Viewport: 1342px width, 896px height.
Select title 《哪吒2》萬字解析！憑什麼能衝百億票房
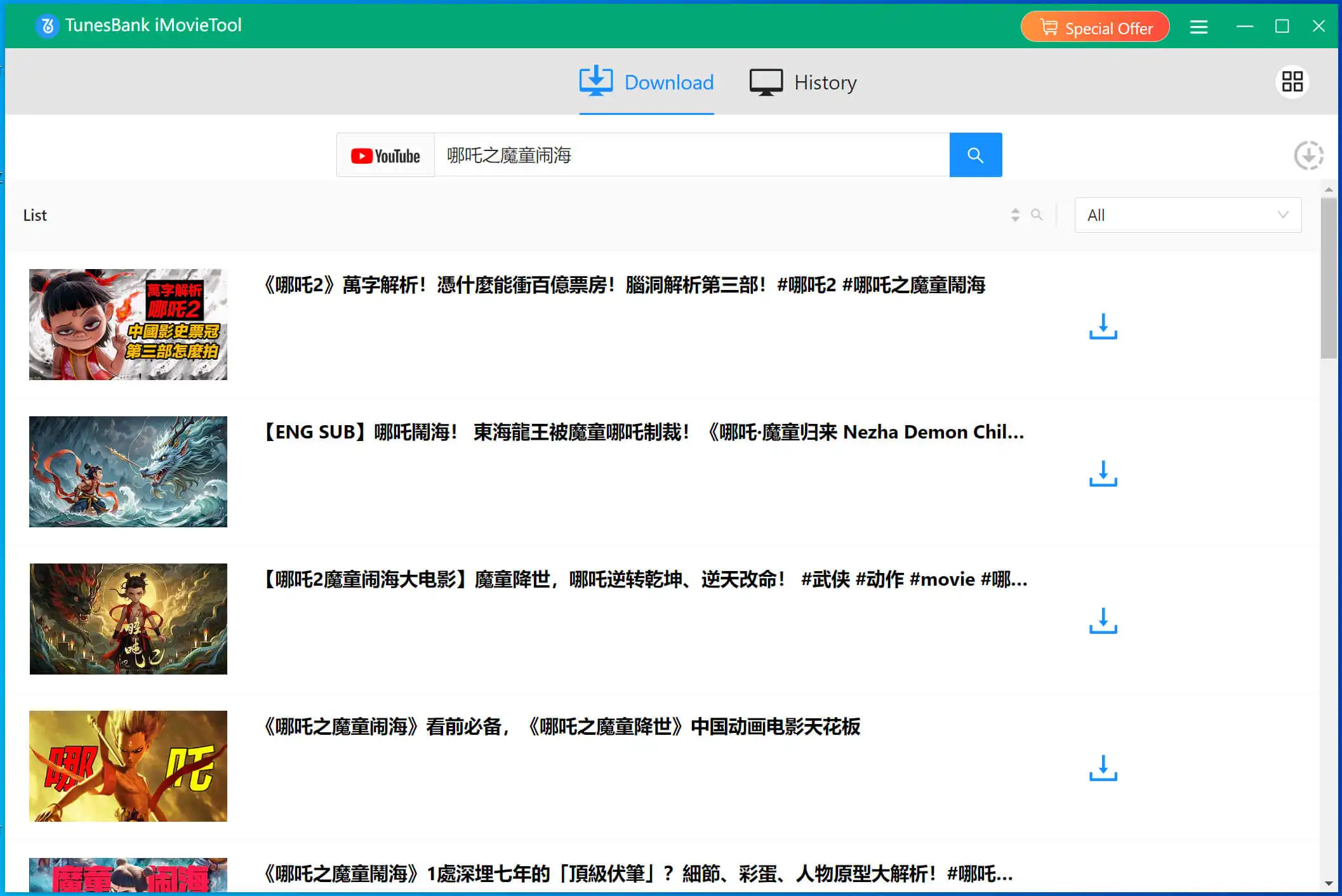point(624,285)
